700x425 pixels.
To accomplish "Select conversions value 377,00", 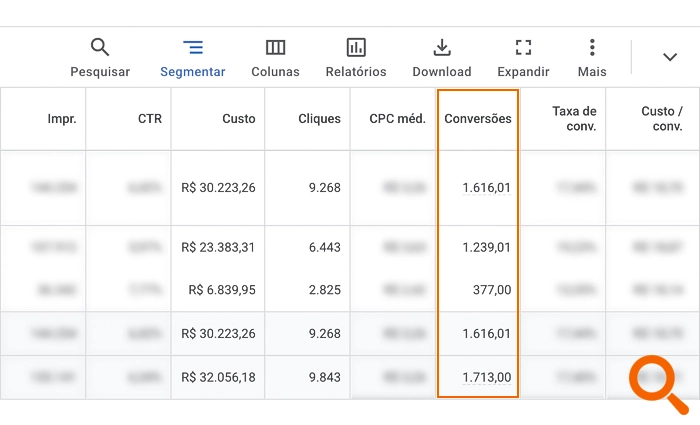I will (492, 290).
